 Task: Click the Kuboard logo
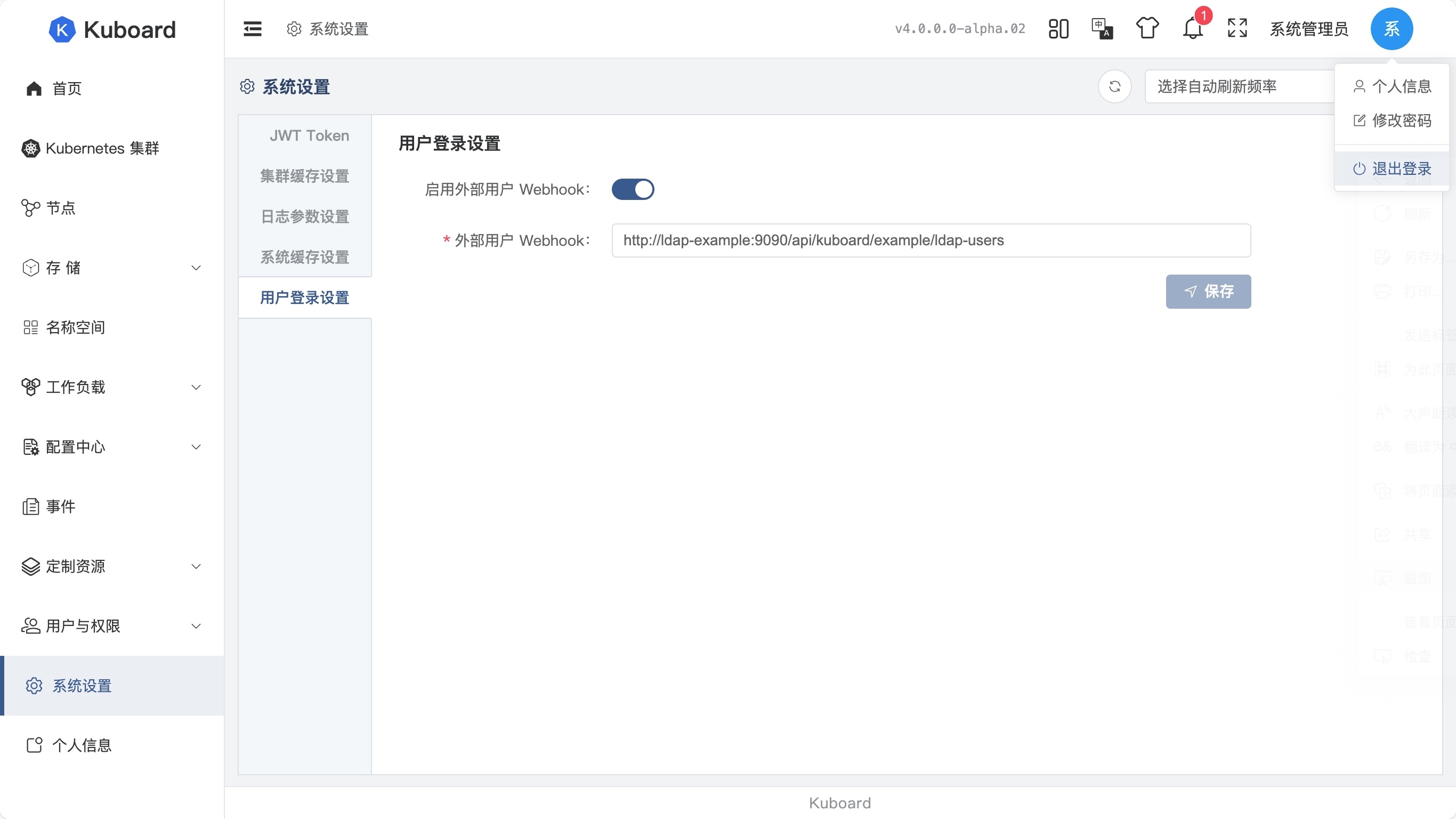pyautogui.click(x=112, y=29)
